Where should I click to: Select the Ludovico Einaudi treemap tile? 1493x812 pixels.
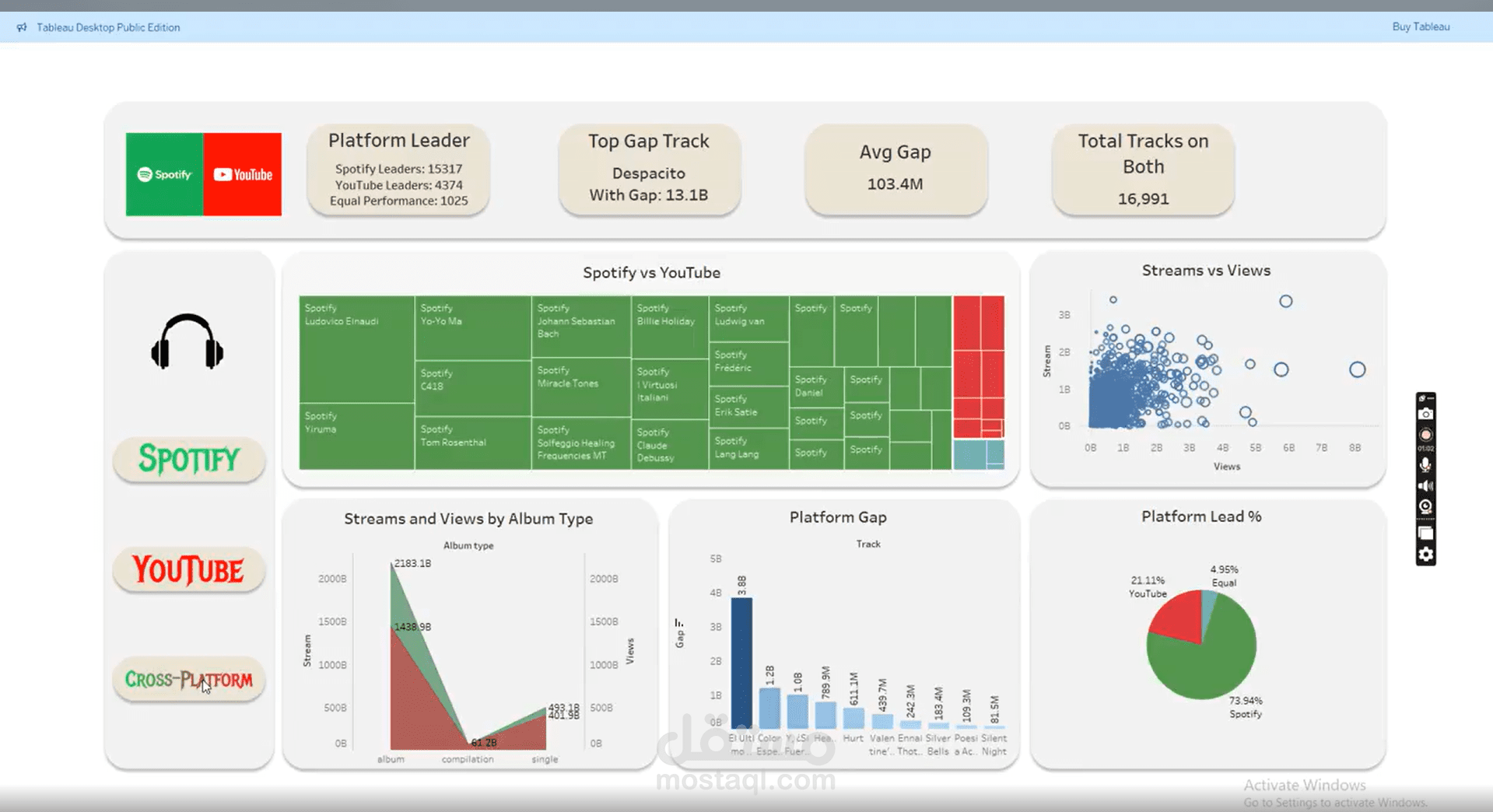point(356,349)
